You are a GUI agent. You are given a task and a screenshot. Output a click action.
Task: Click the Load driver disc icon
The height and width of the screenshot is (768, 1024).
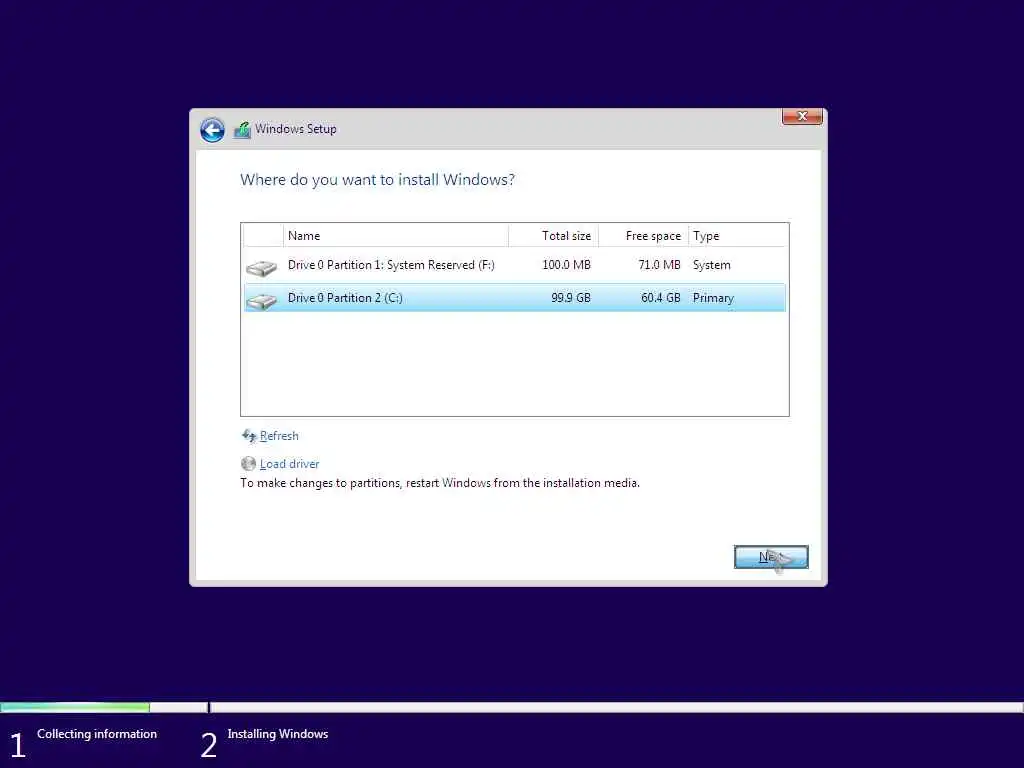[248, 464]
